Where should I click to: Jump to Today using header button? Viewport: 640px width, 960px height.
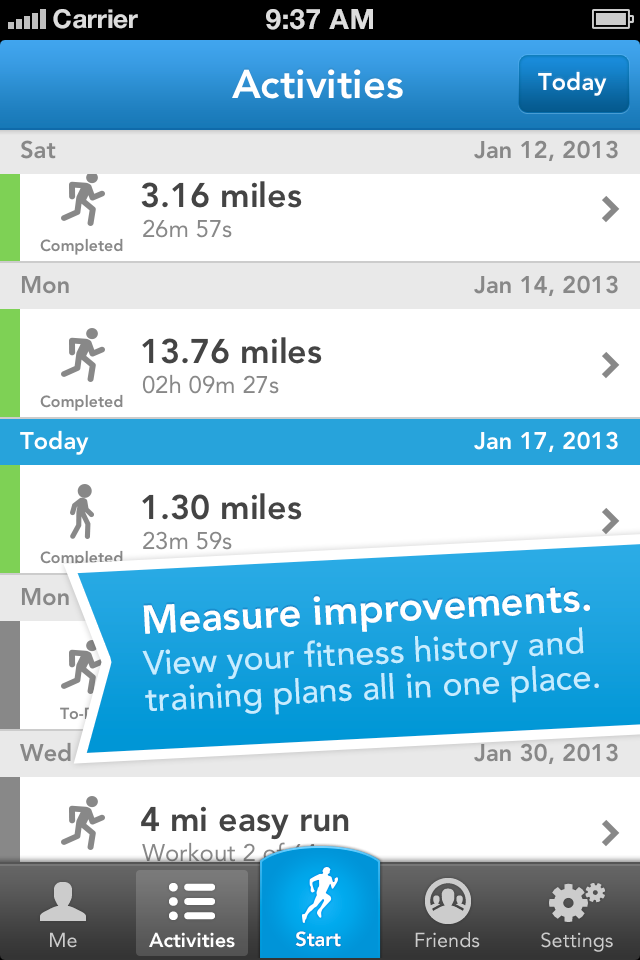[573, 84]
